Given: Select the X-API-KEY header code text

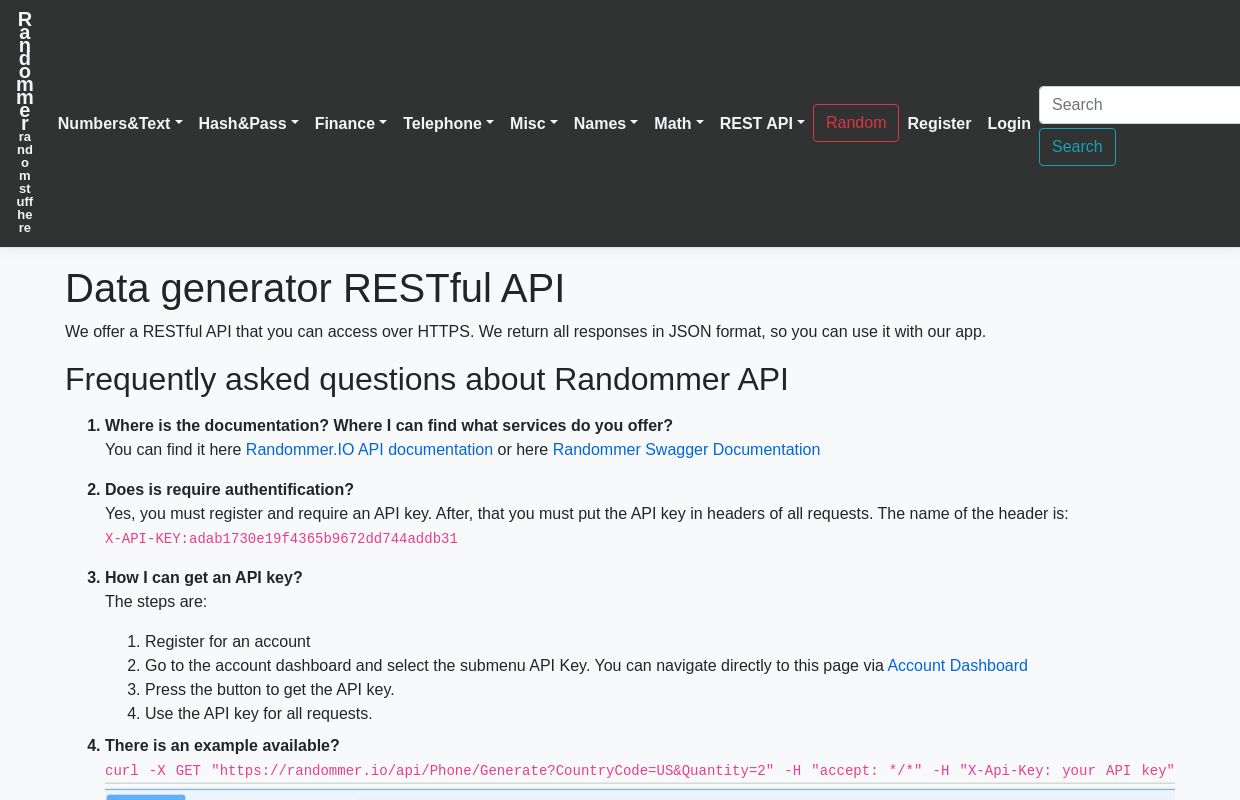Looking at the screenshot, I should tap(281, 539).
